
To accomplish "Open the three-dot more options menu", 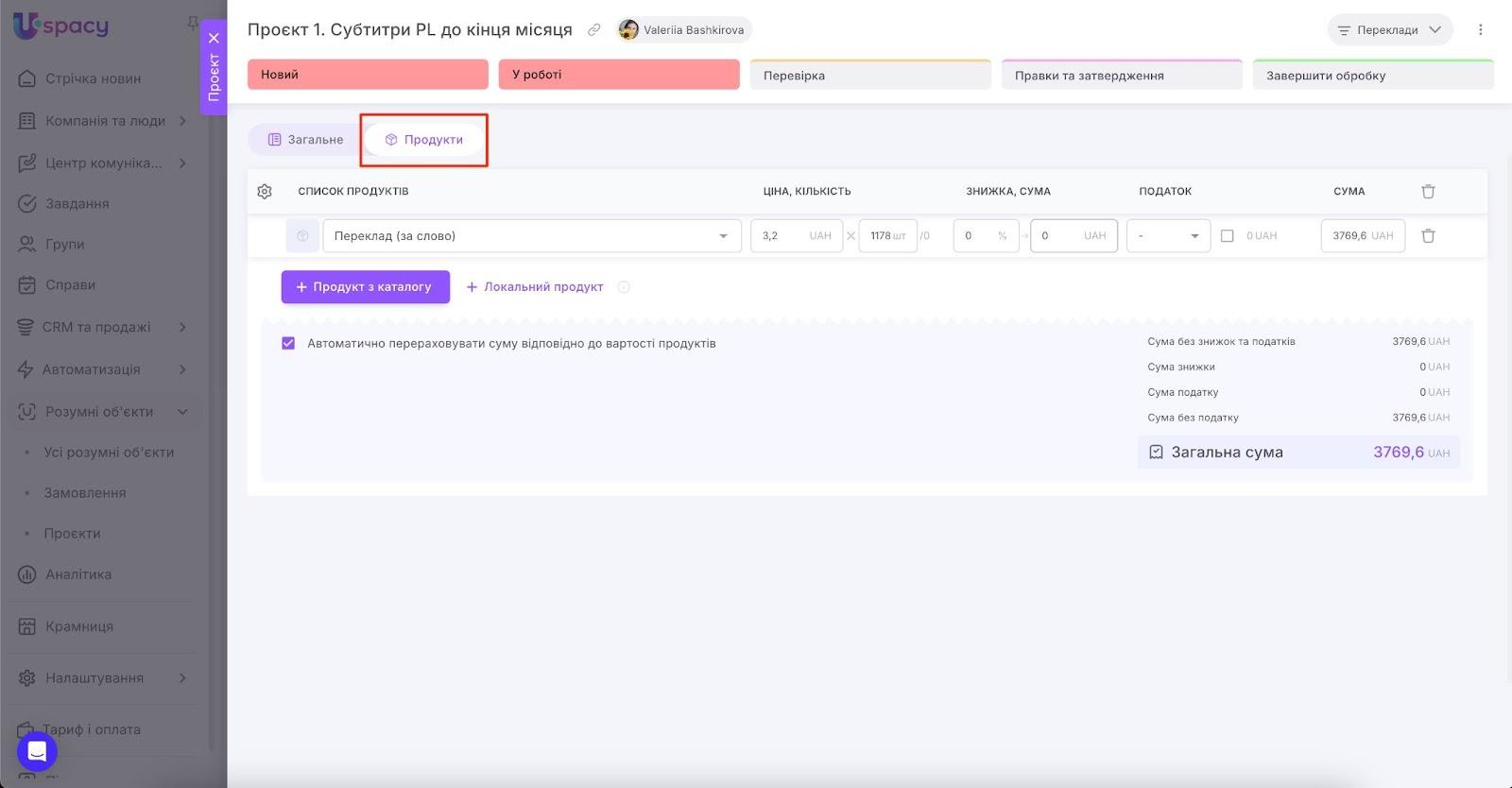I will [1480, 30].
